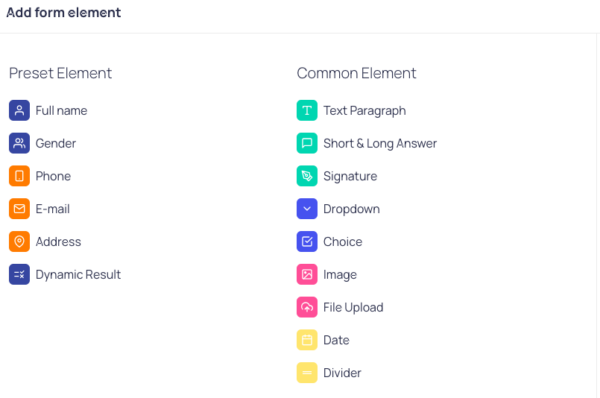
Task: Click the orange Phone icon
Action: (x=19, y=176)
